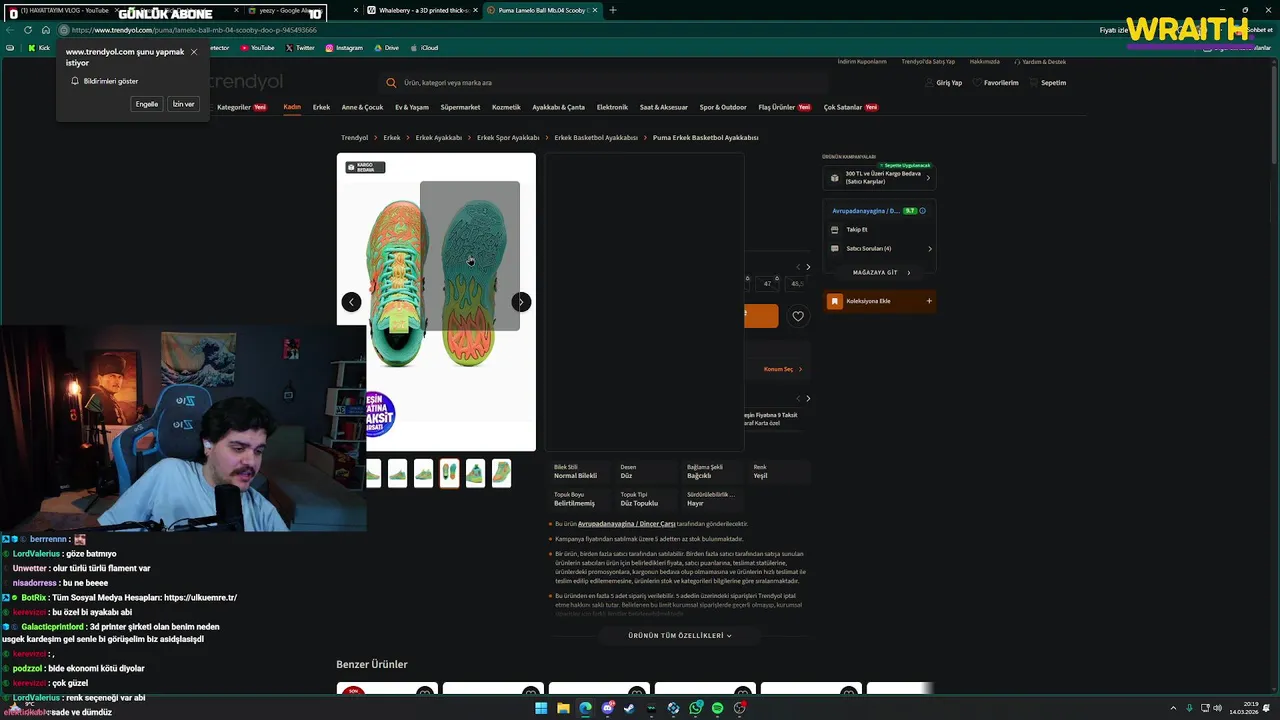The height and width of the screenshot is (720, 1280).
Task: Click the İzin ver button
Action: (x=184, y=104)
